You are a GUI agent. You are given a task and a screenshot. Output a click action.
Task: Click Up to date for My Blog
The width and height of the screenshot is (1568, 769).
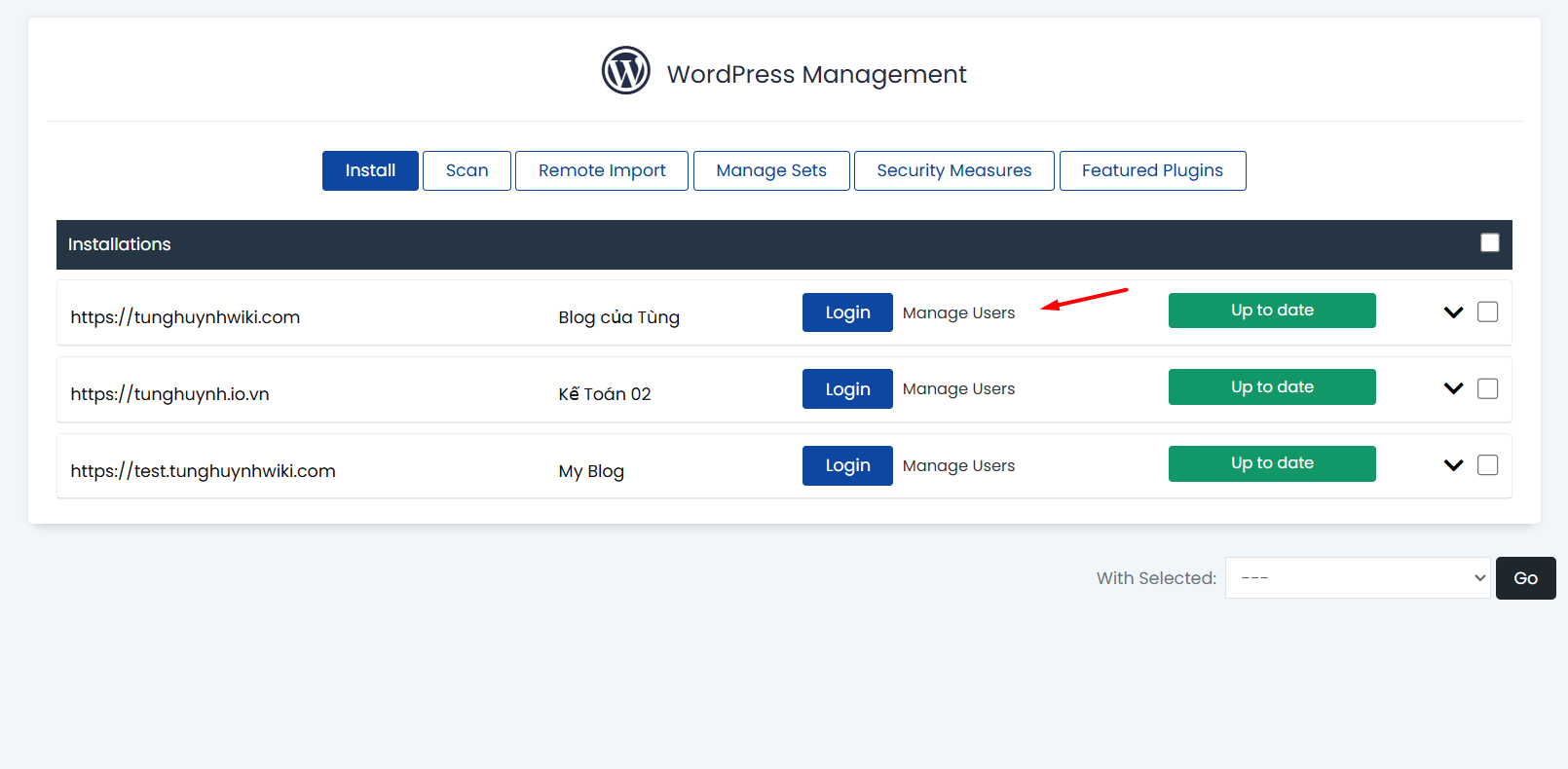click(1272, 463)
